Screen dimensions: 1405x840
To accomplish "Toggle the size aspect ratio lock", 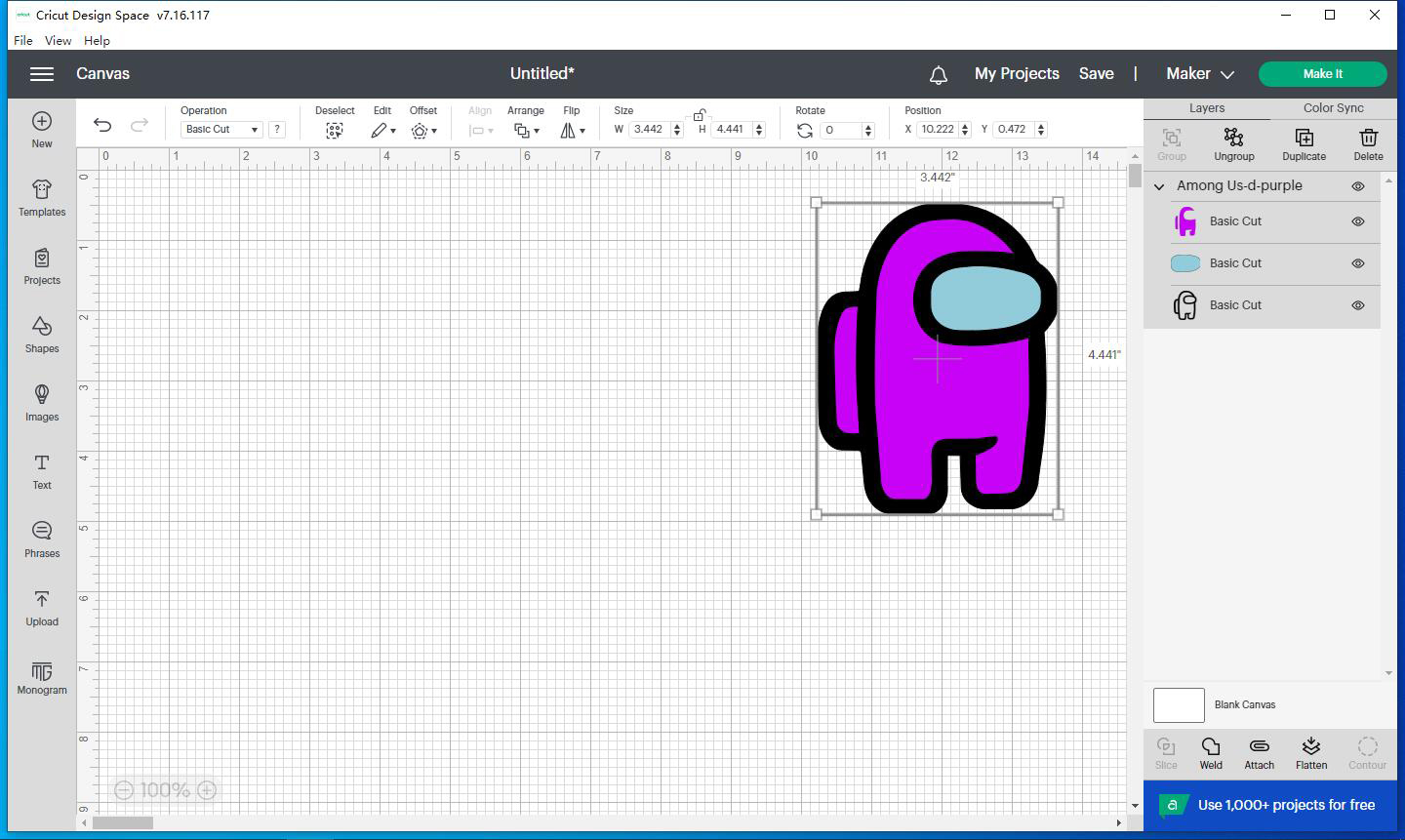I will (x=699, y=115).
